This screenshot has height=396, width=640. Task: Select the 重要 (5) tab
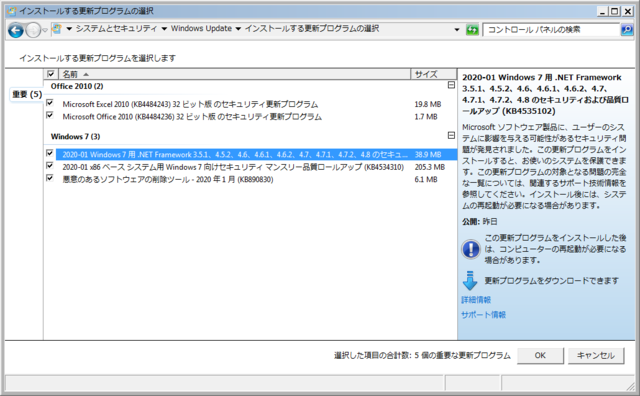(x=27, y=94)
